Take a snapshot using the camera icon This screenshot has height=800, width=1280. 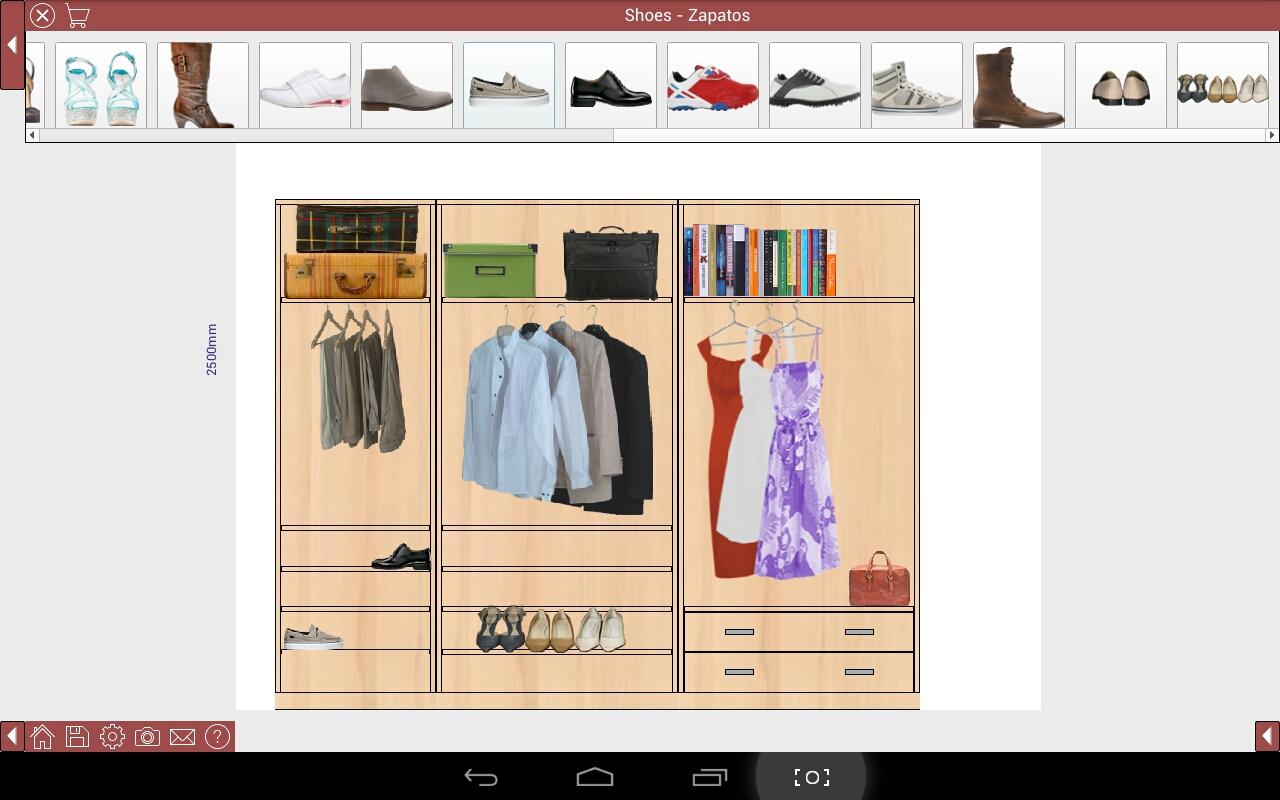pos(147,737)
